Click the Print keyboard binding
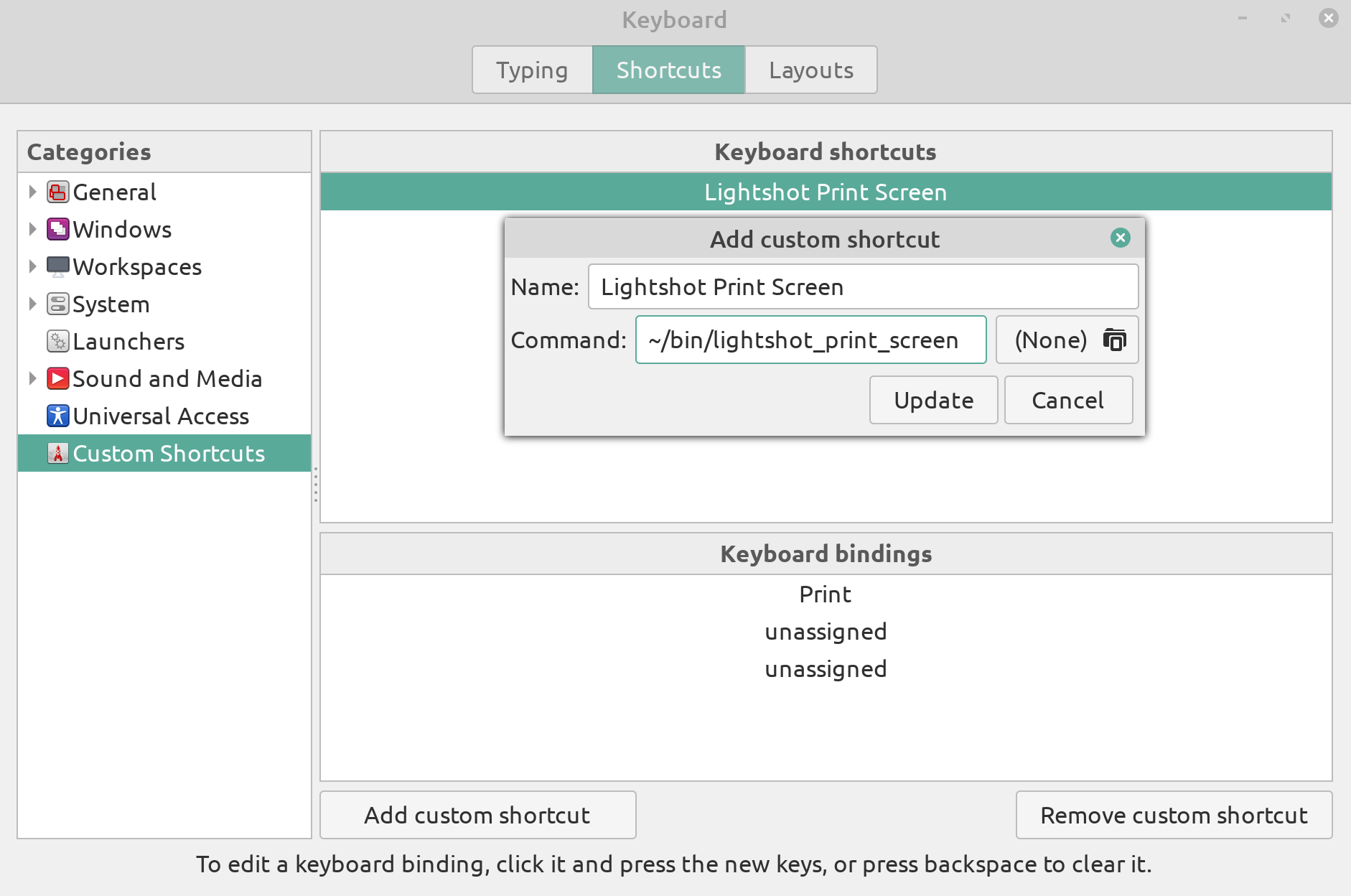This screenshot has height=896, width=1351. pyautogui.click(x=826, y=594)
